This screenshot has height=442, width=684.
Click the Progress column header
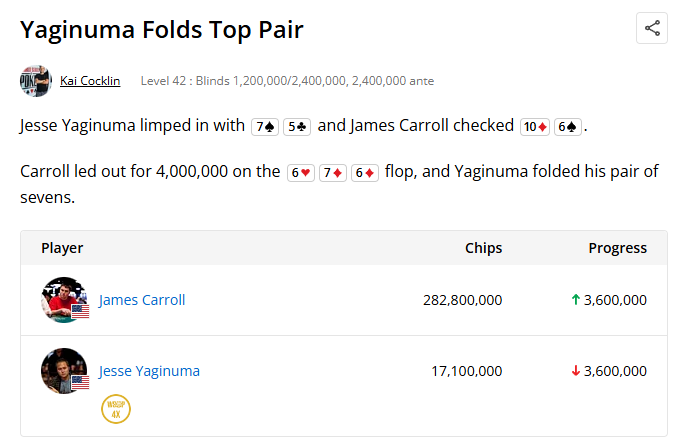click(x=617, y=248)
